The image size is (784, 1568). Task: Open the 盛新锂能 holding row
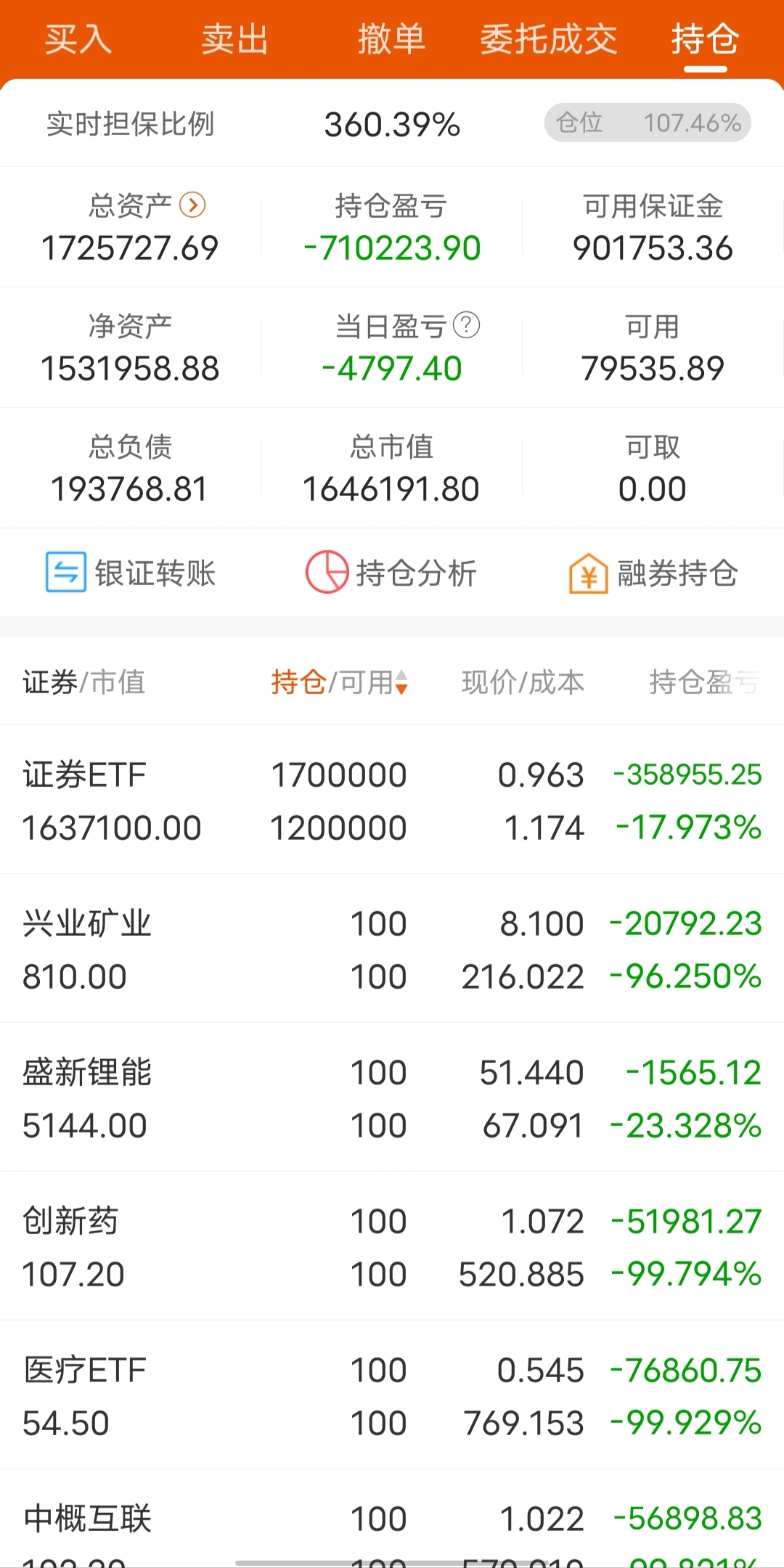[x=392, y=1098]
